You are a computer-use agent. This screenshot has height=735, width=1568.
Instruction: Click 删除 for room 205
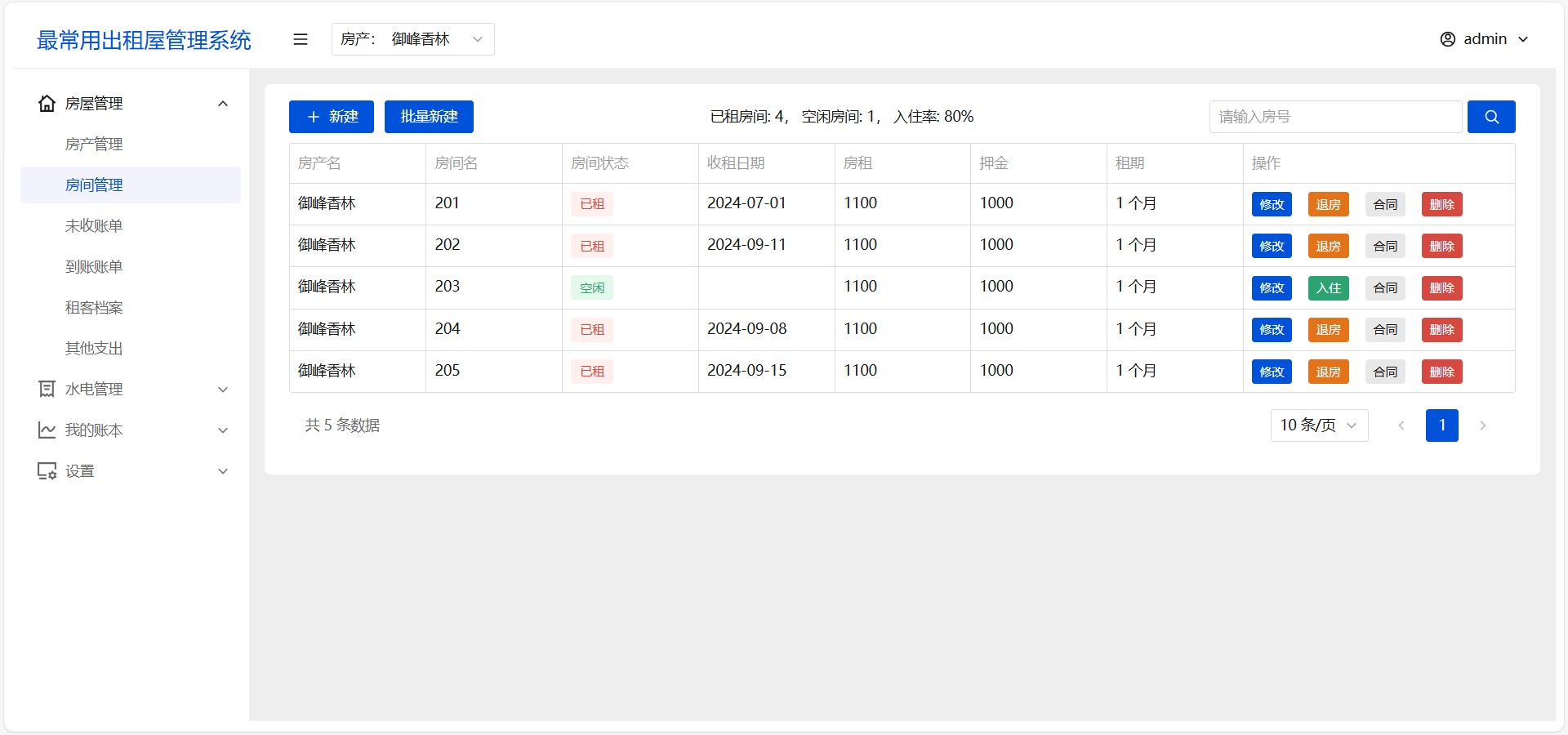click(1442, 372)
